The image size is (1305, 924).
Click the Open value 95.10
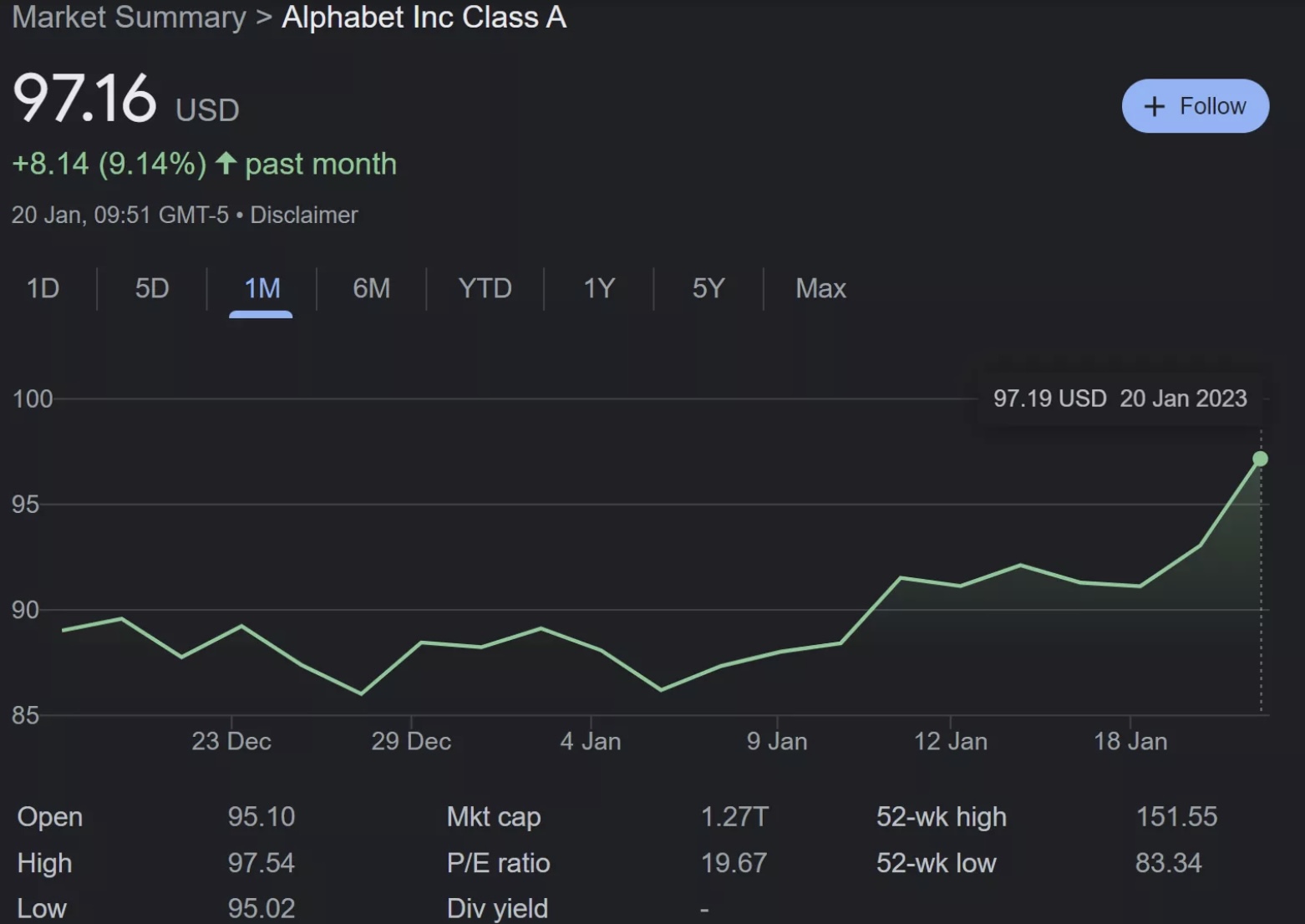coord(262,816)
